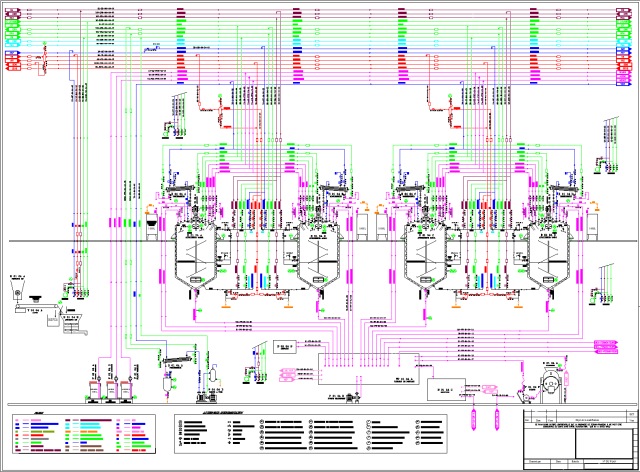640x472 pixels.
Task: Select the color-coded line legend box
Action: click(x=84, y=434)
